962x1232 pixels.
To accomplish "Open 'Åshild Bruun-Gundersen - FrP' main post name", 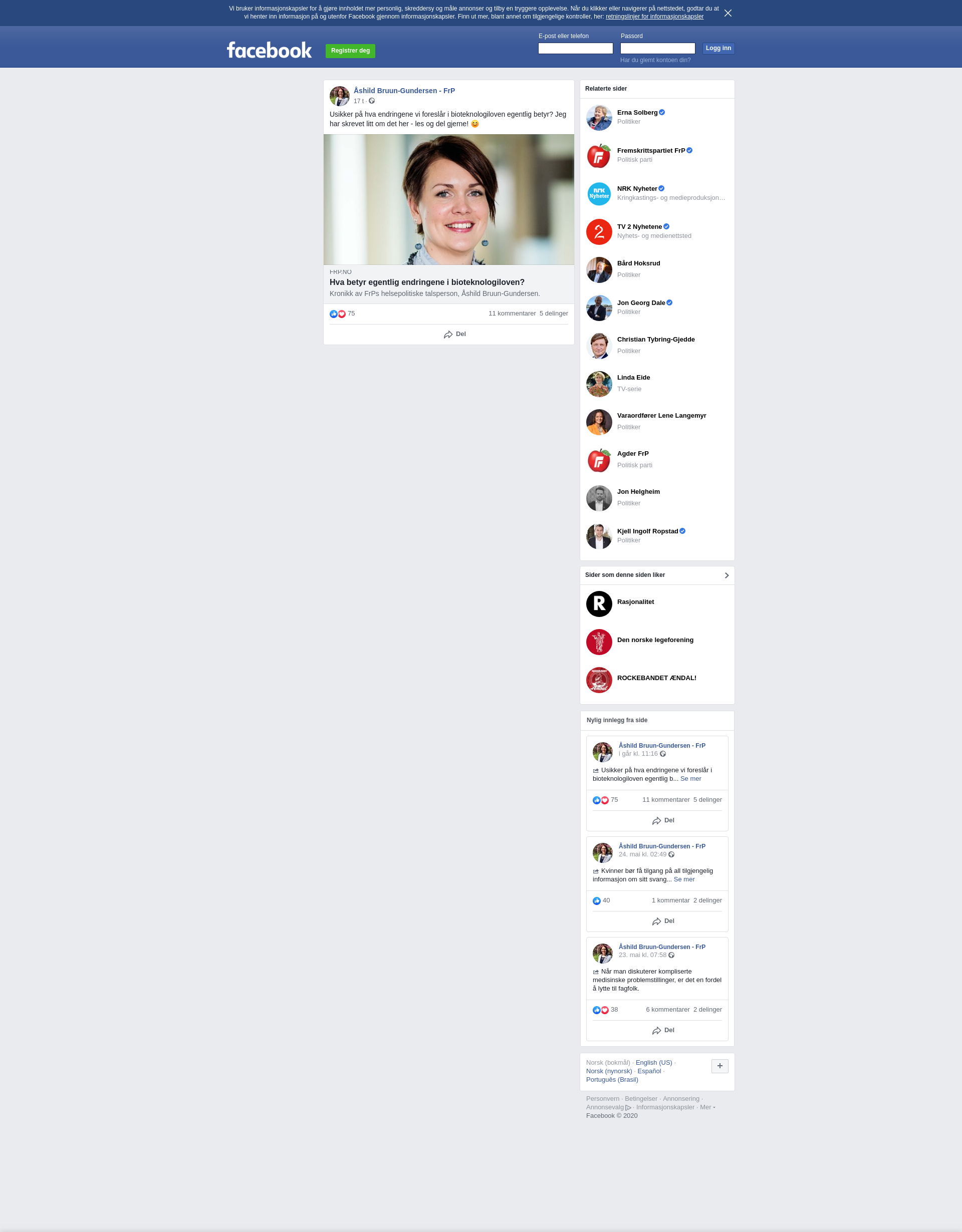I will coord(404,90).
